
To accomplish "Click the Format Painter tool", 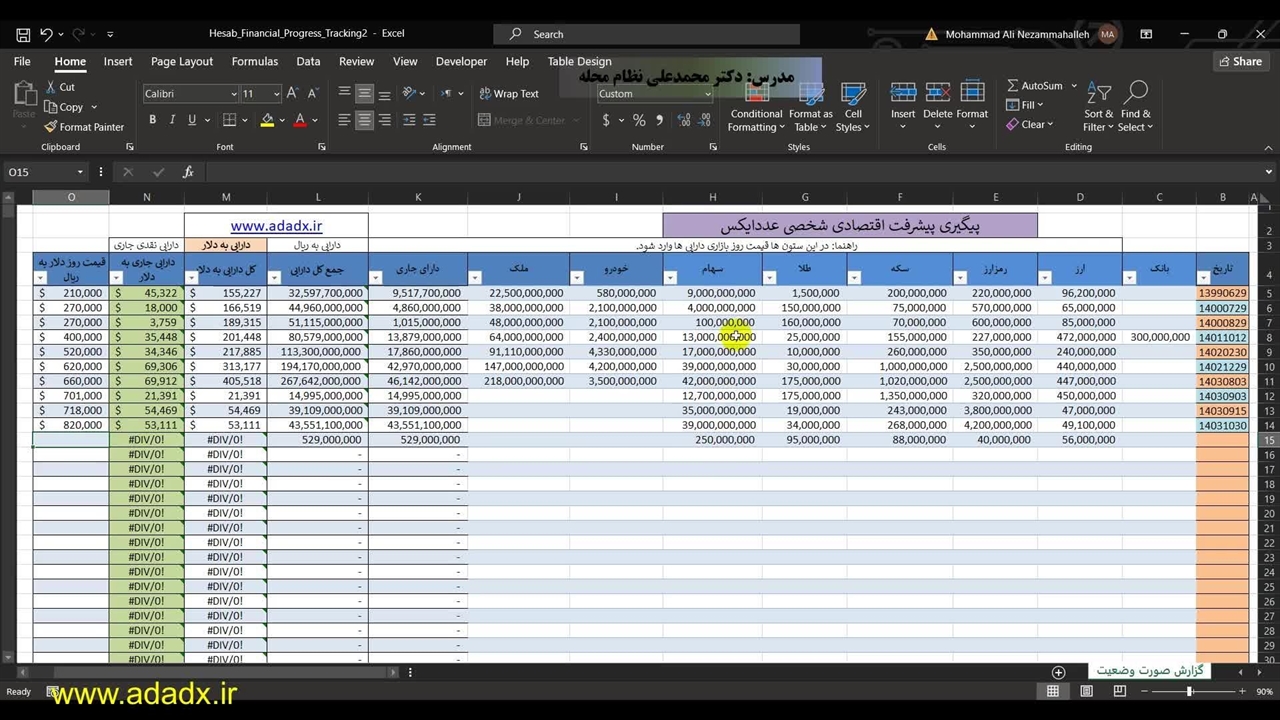I will (84, 127).
